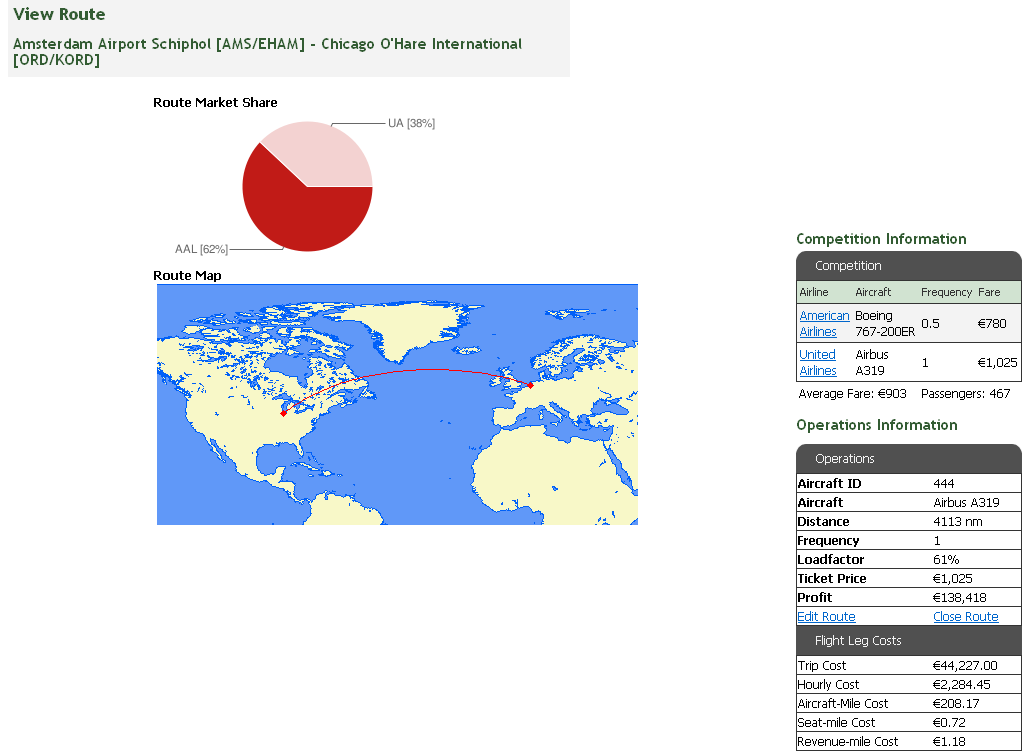The image size is (1024, 756).
Task: Click the Fare column header
Action: 989,292
